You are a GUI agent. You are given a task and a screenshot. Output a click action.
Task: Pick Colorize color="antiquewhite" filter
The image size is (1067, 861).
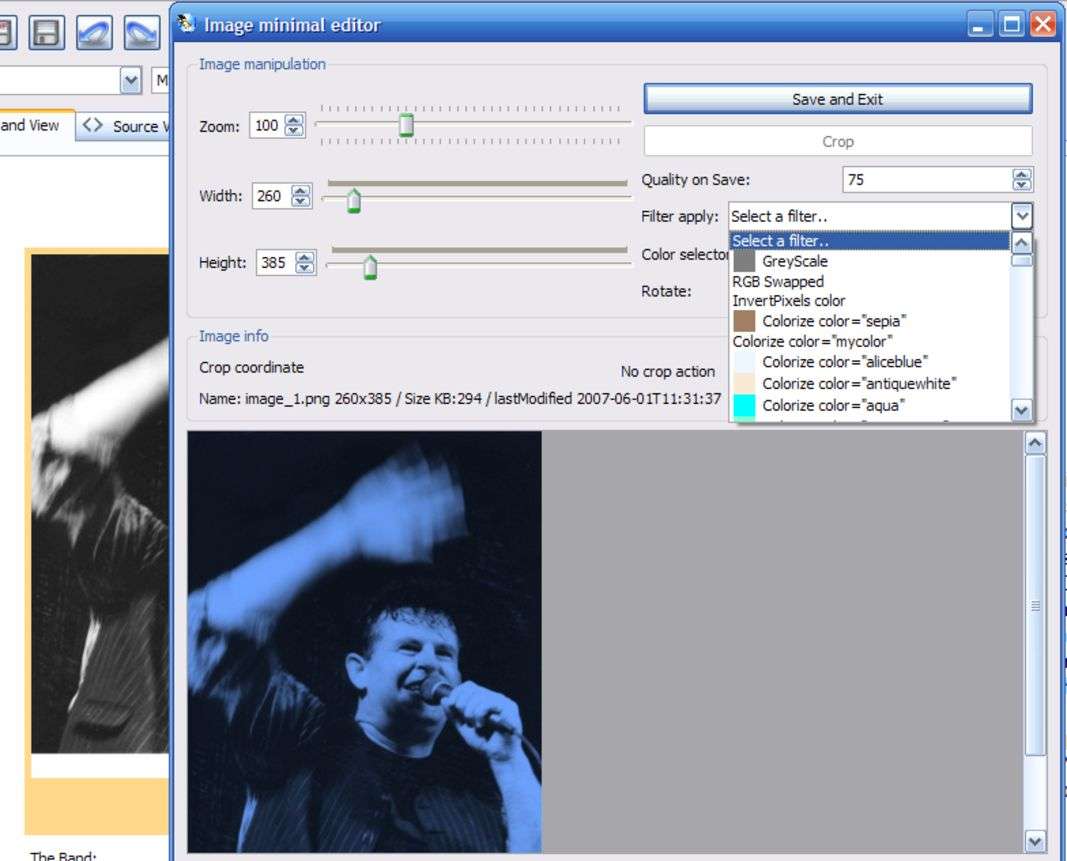coord(859,383)
